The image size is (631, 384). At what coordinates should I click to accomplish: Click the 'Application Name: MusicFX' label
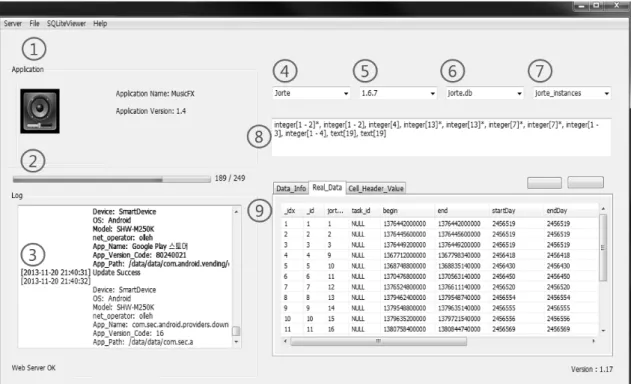155,94
